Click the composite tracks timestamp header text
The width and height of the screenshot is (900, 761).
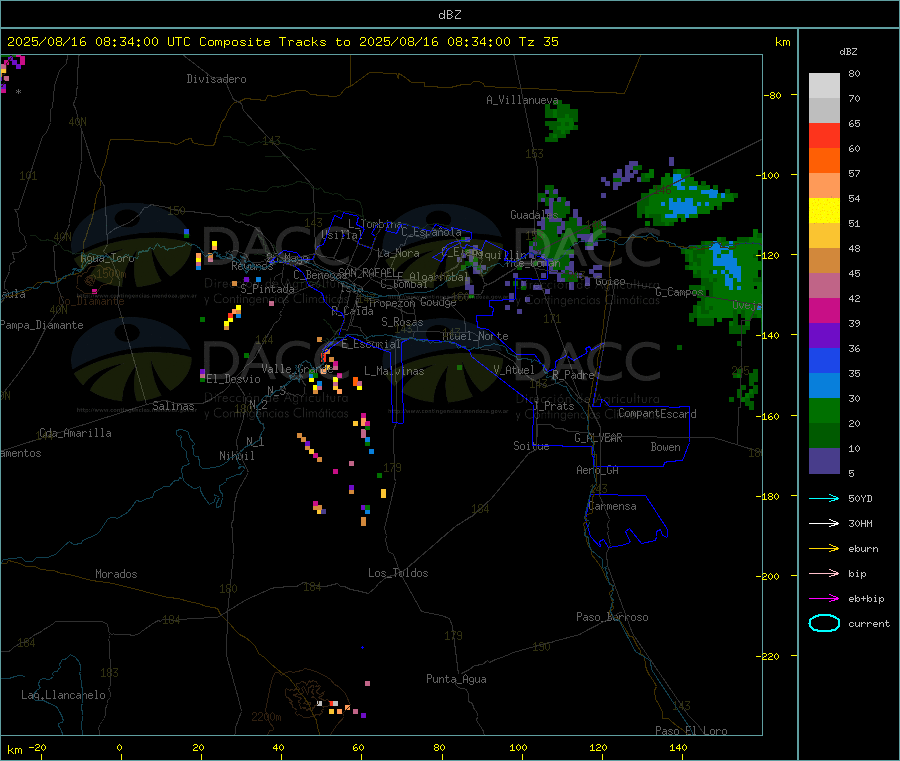[282, 42]
